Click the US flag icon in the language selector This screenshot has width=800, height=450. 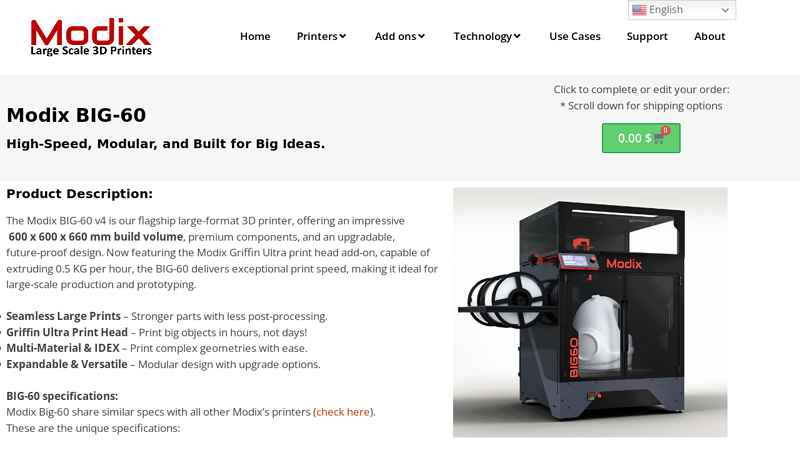[x=639, y=10]
